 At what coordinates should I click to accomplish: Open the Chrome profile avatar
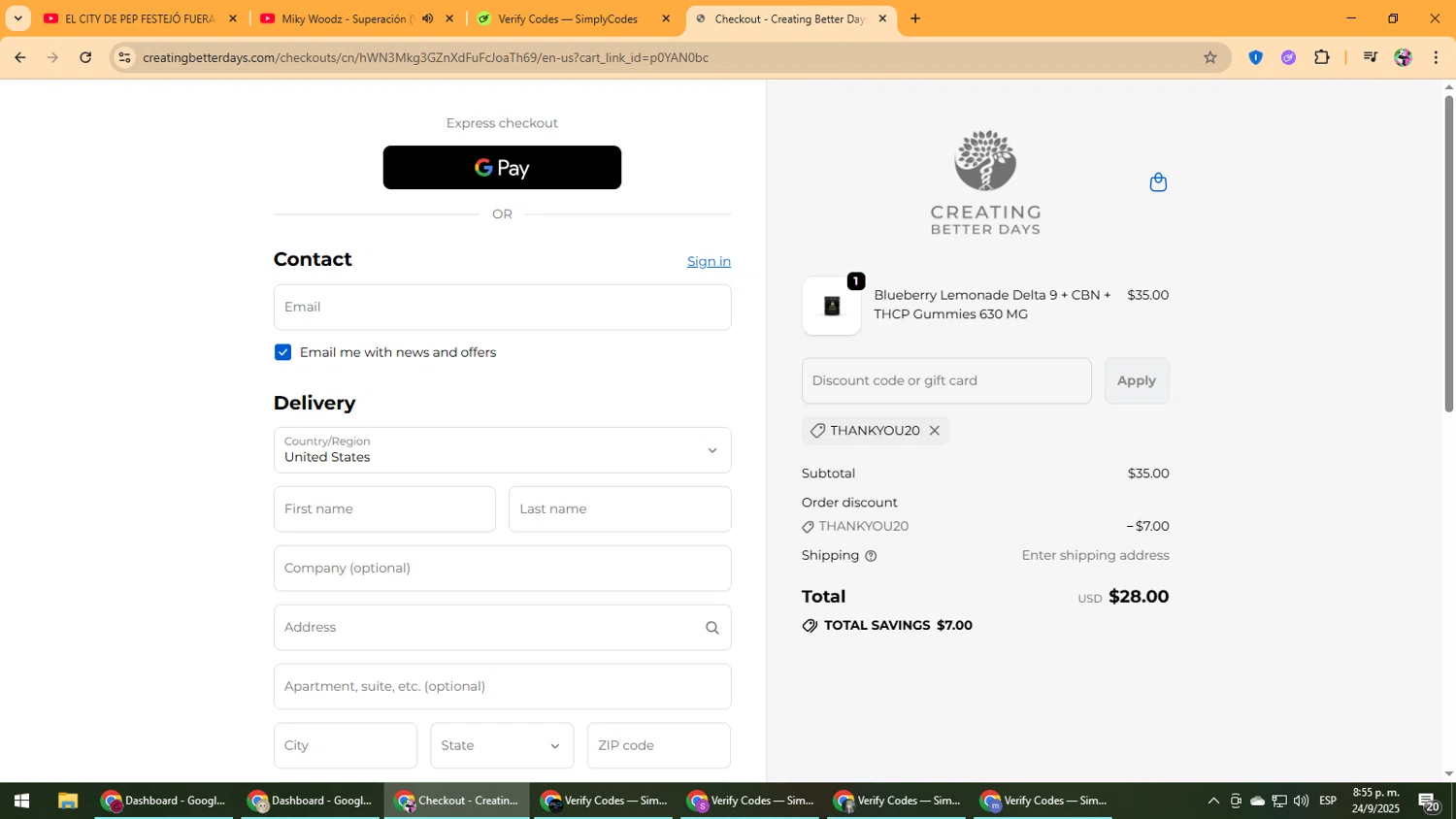pos(1403,57)
